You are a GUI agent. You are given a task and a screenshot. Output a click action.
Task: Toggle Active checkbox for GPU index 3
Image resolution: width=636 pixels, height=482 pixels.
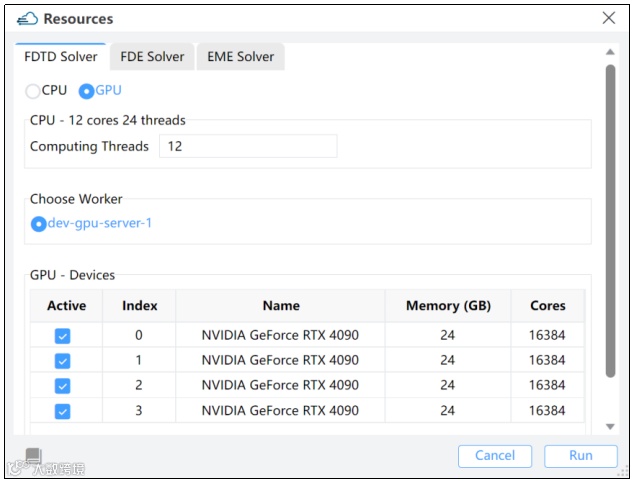tap(62, 411)
